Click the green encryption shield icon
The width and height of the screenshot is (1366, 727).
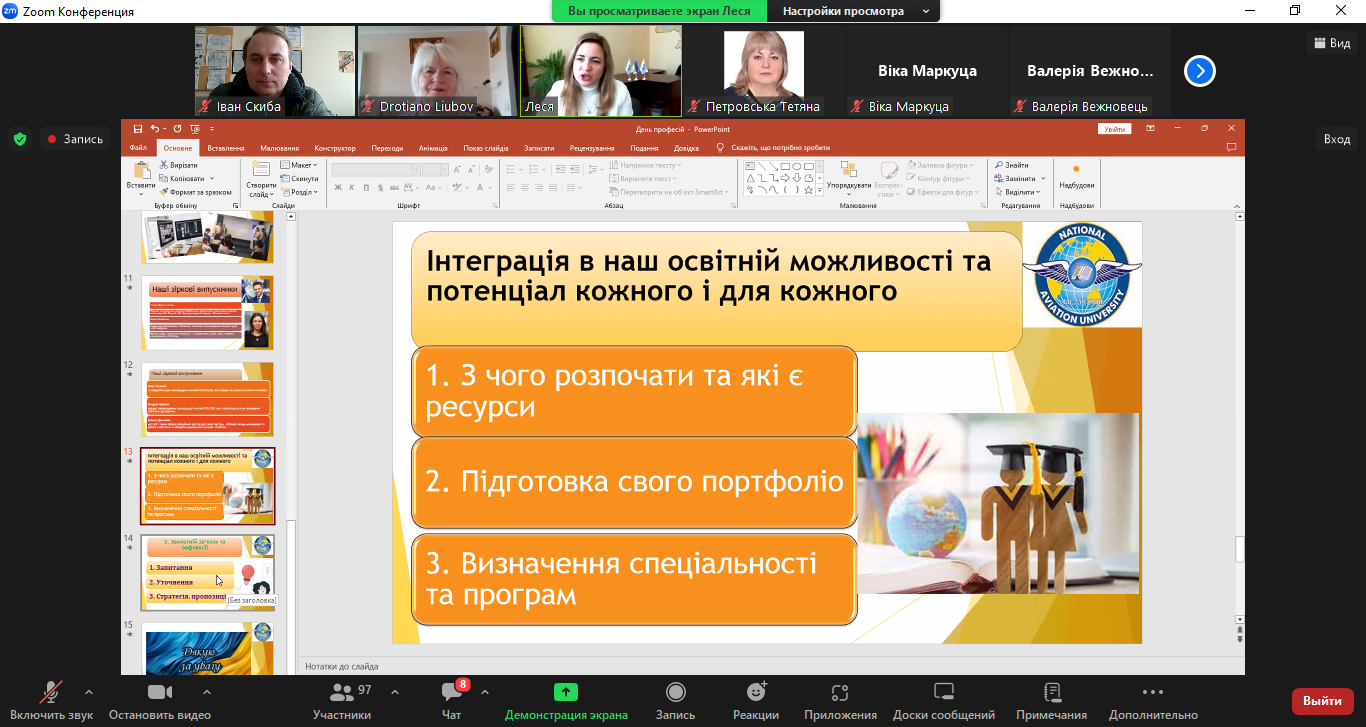20,139
